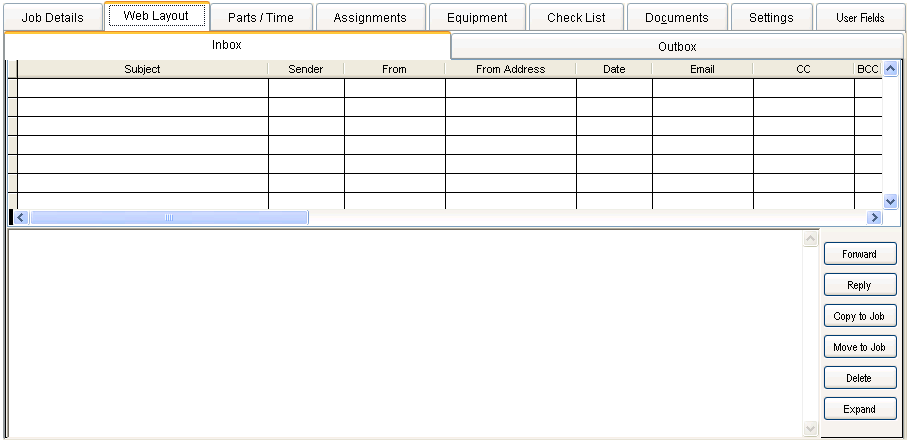Delete the selected email message
The image size is (907, 443).
tap(859, 378)
